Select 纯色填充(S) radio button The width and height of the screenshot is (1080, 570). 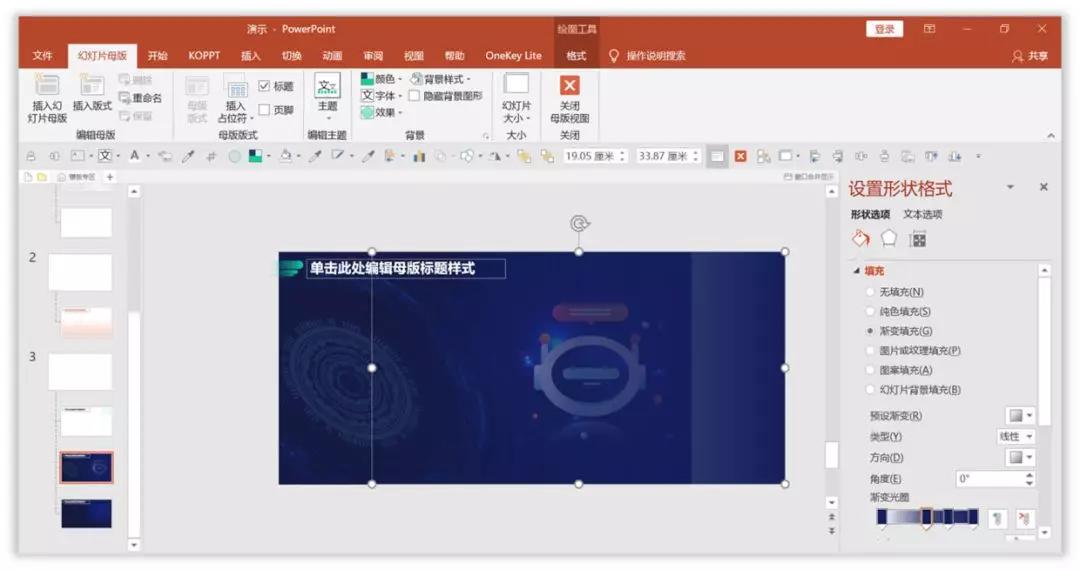point(870,311)
